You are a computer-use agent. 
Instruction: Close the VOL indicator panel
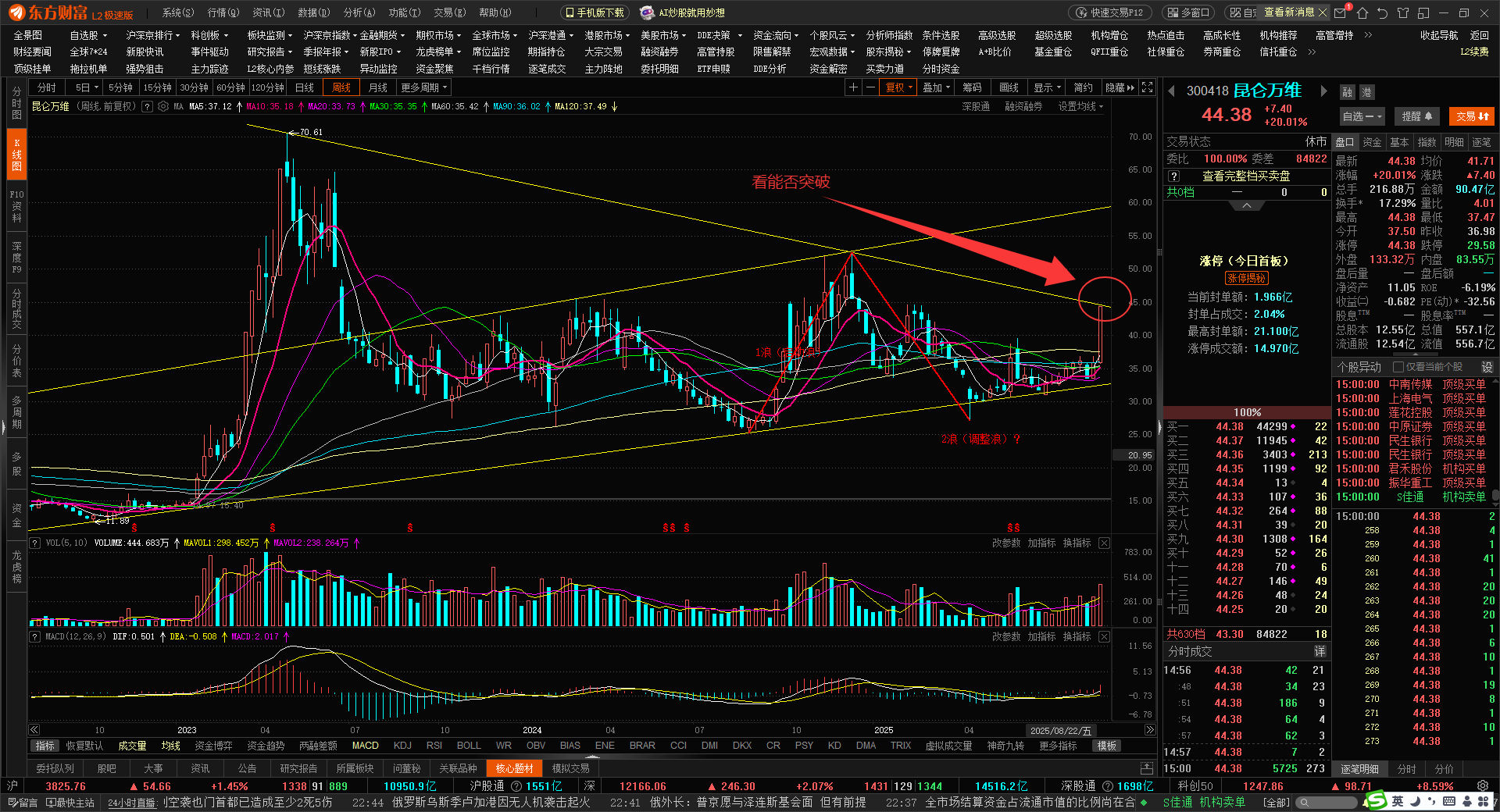(x=1104, y=543)
